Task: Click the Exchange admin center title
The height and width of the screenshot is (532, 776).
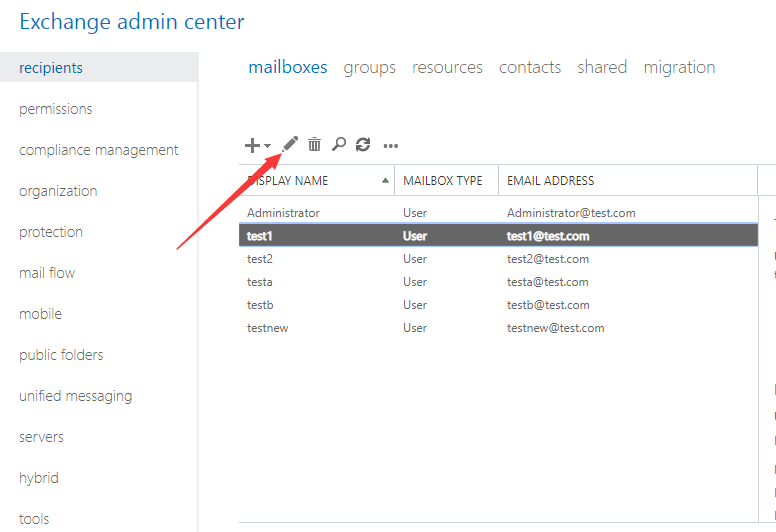Action: [x=132, y=22]
